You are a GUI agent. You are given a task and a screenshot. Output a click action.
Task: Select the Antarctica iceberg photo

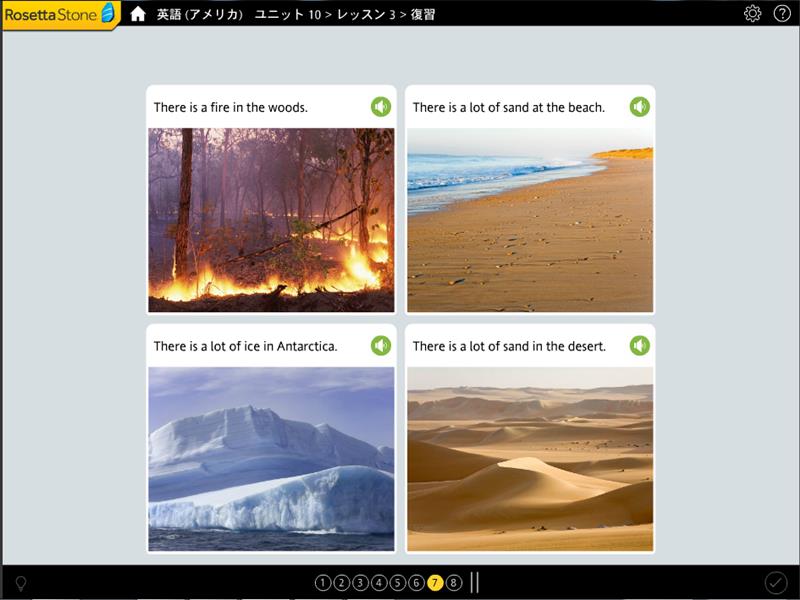(x=271, y=459)
